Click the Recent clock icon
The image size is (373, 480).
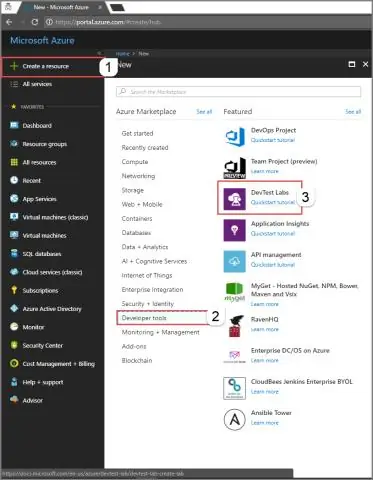point(14,180)
